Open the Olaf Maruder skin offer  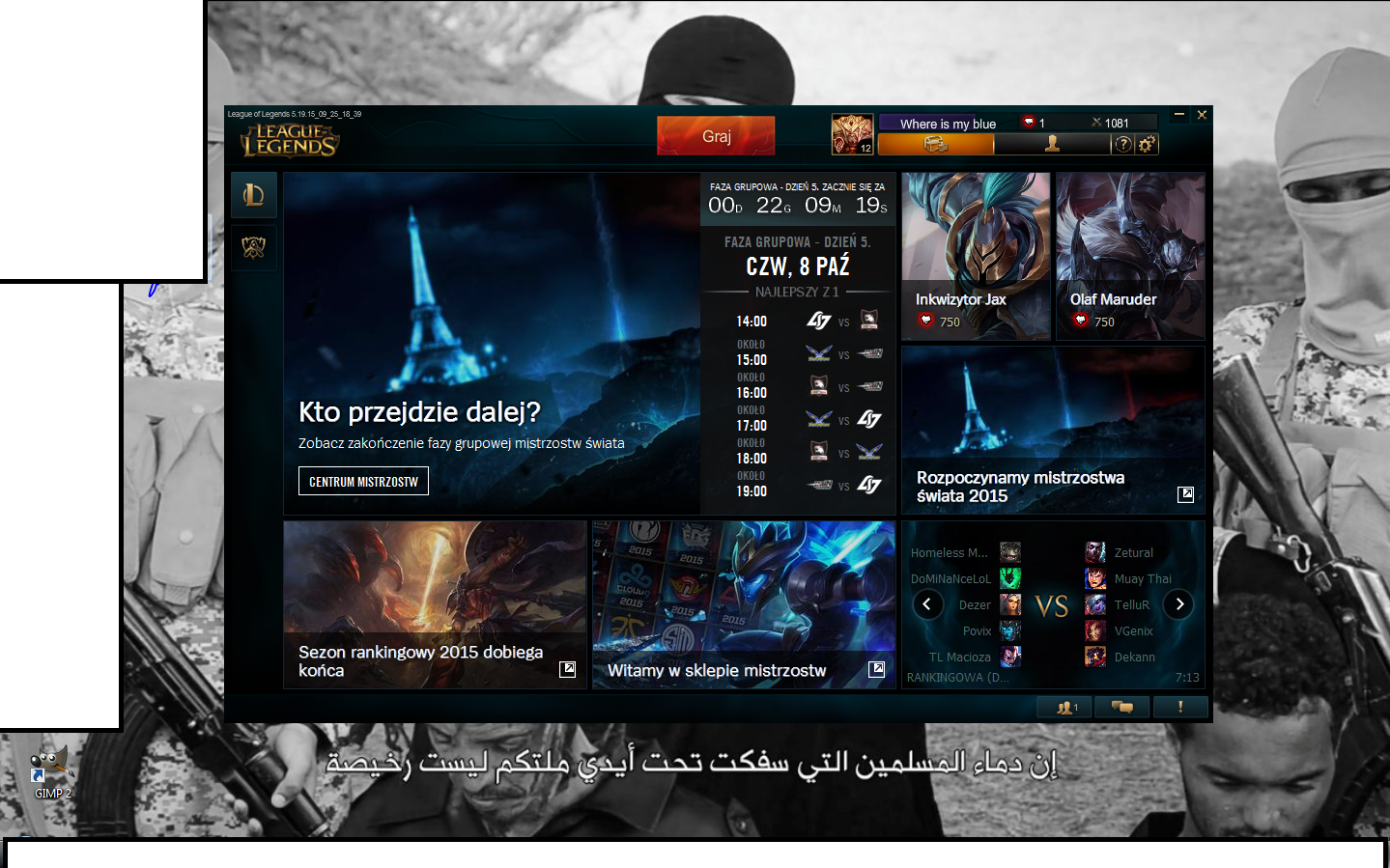point(1130,256)
